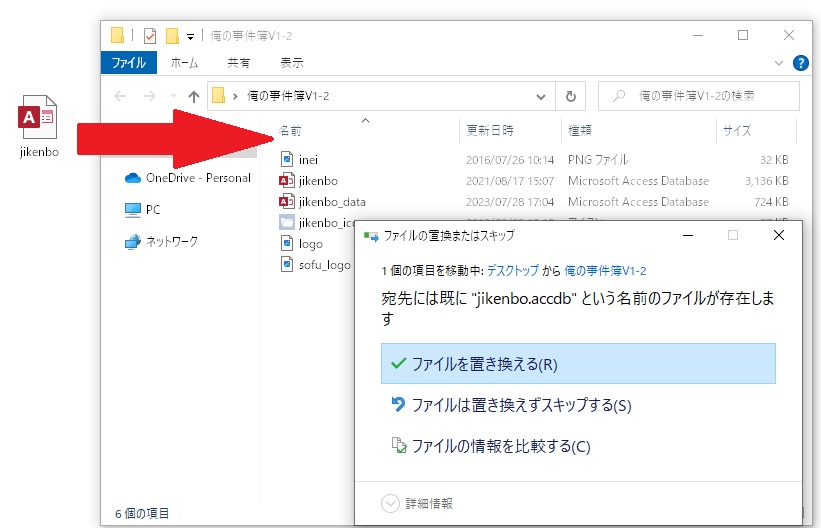
Task: Switch to the 表示 tab
Action: tap(292, 62)
